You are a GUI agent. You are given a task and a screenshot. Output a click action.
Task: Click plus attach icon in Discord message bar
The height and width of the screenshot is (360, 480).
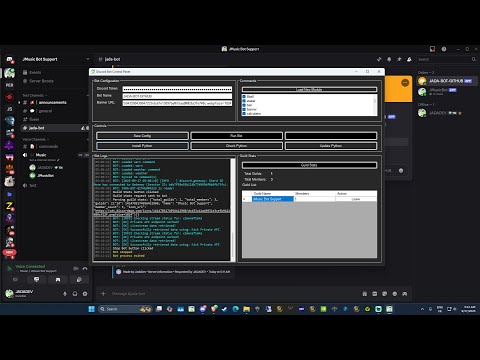pos(103,294)
